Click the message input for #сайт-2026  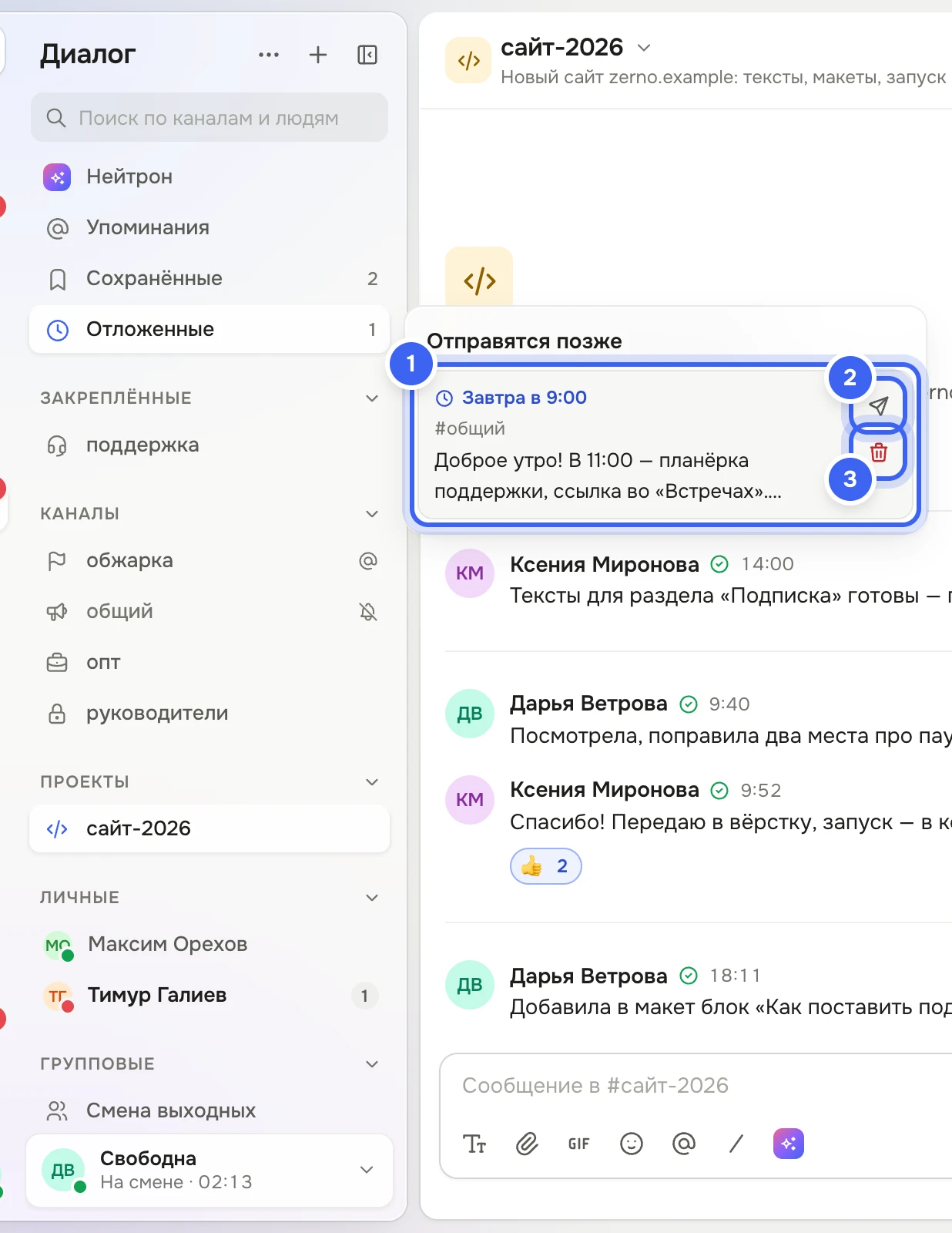(x=697, y=1085)
